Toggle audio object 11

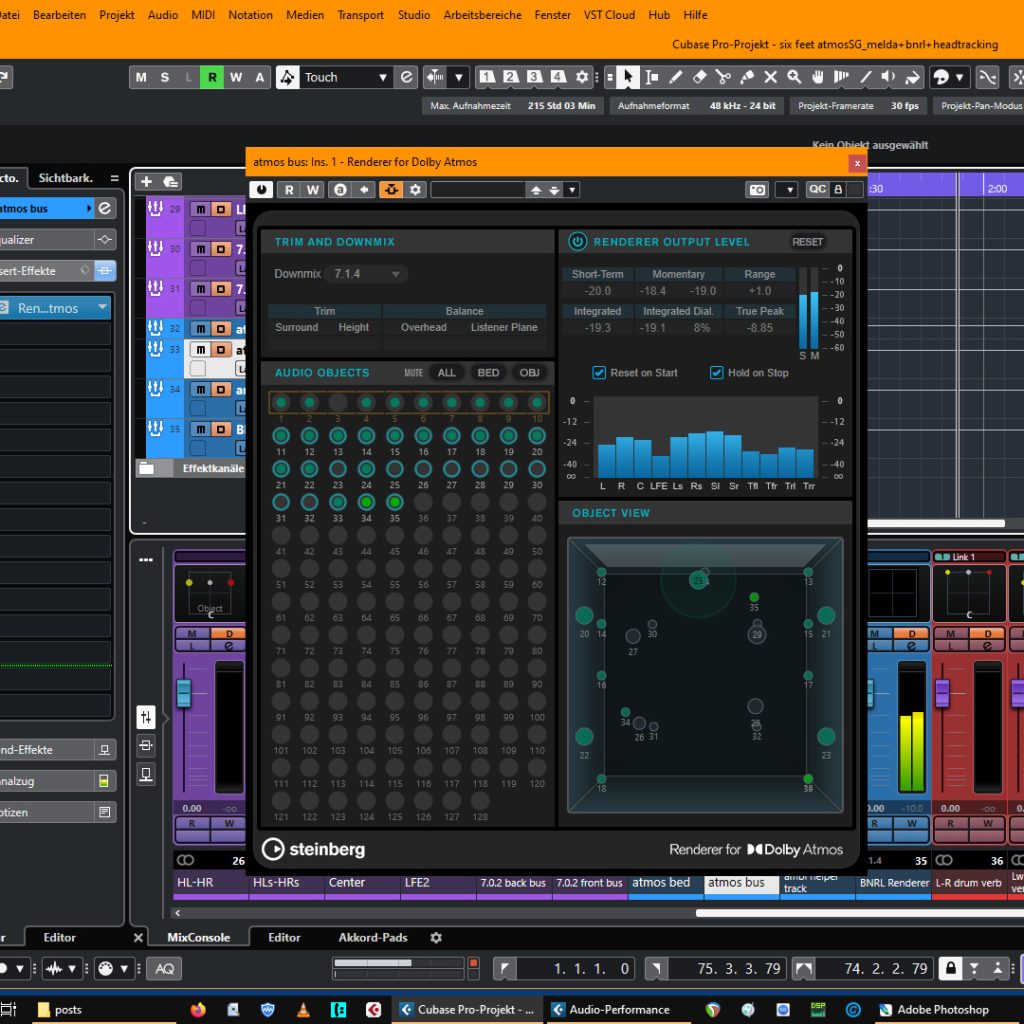point(281,436)
